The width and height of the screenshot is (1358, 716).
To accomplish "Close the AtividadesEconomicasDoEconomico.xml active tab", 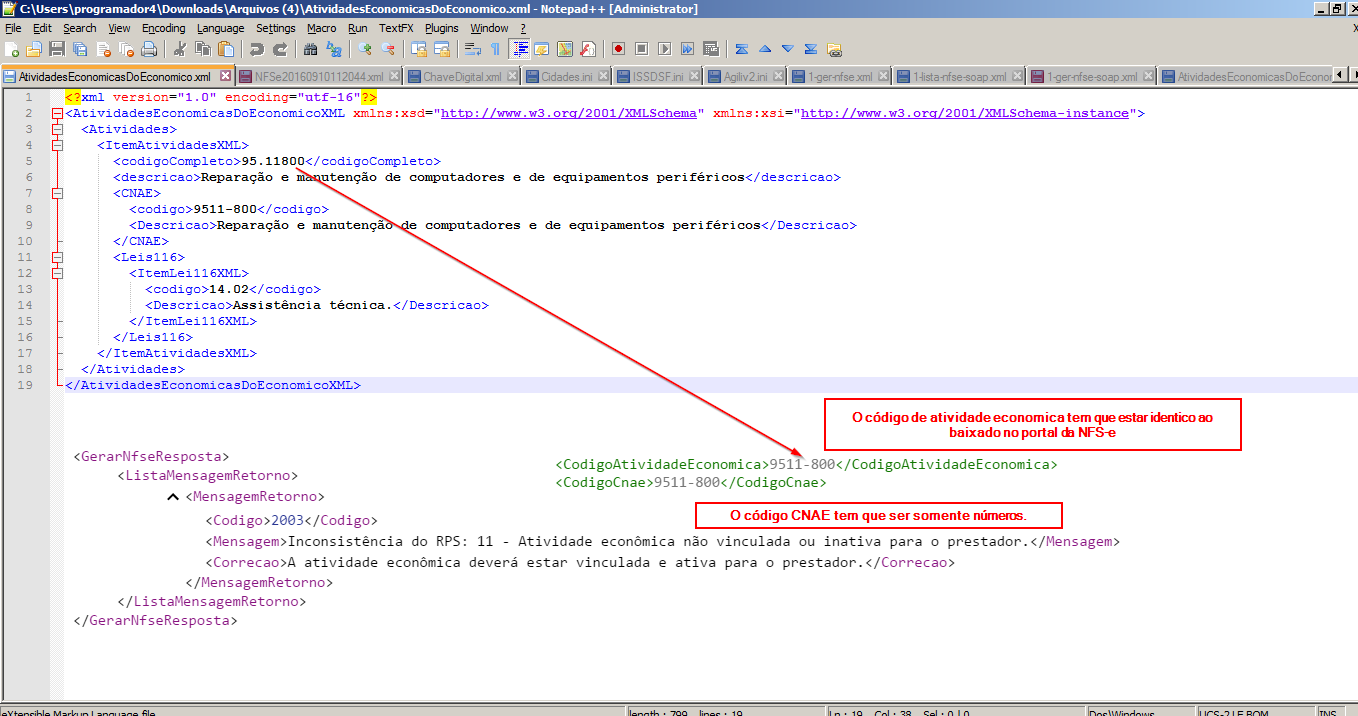I will [225, 76].
